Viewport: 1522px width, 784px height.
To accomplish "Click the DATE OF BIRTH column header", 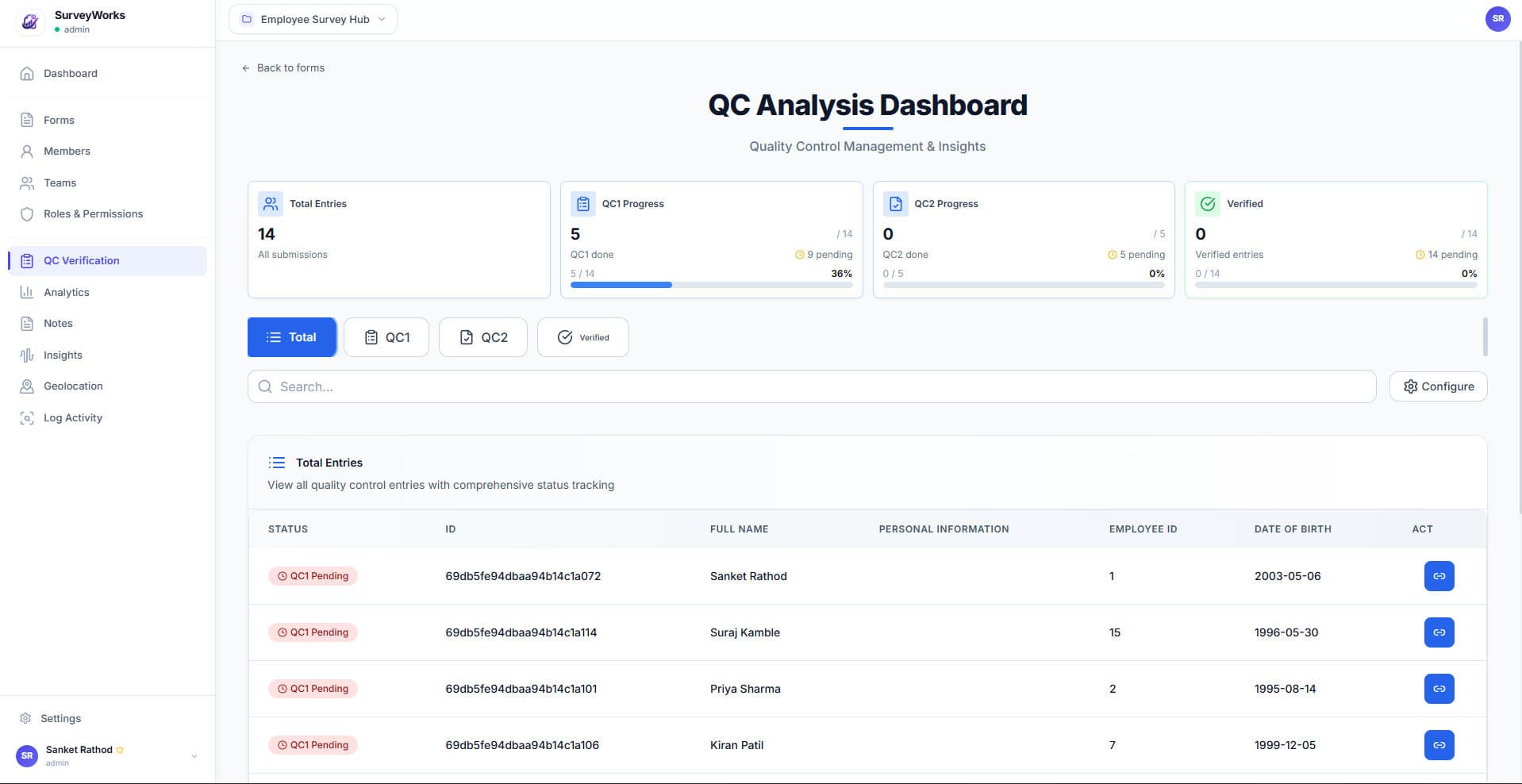I will pos(1293,529).
